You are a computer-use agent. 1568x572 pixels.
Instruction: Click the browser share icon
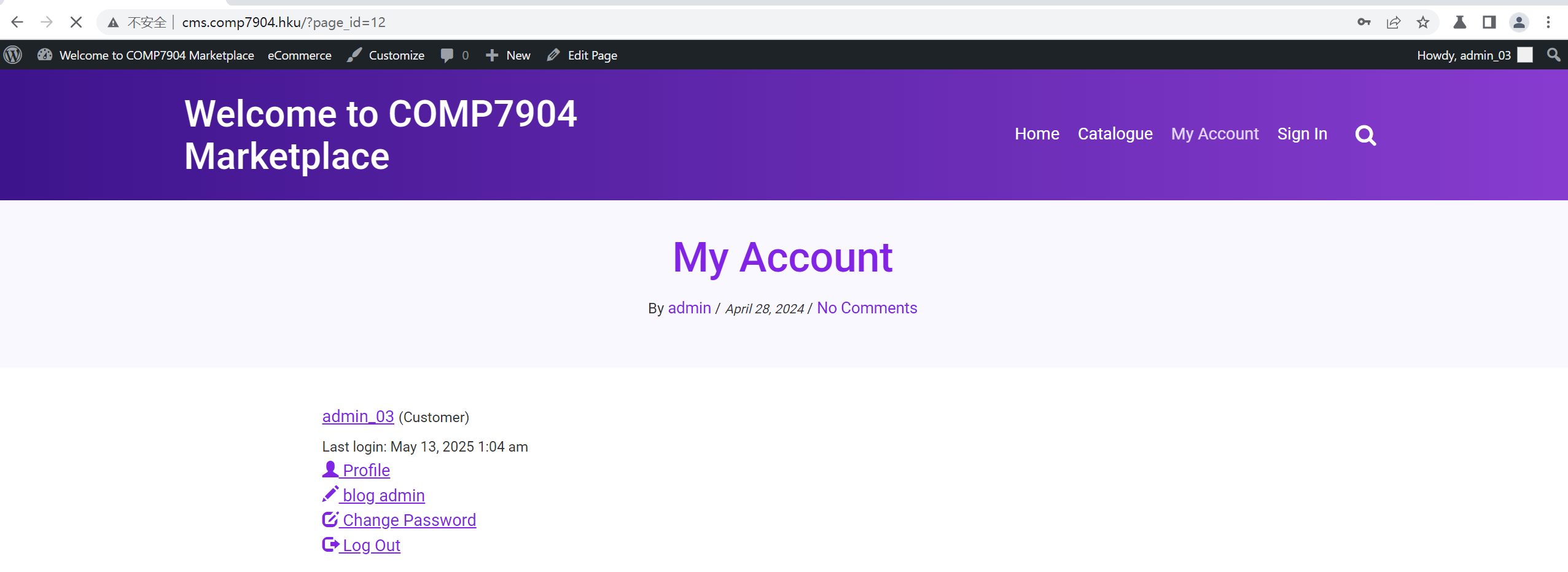(x=1393, y=23)
